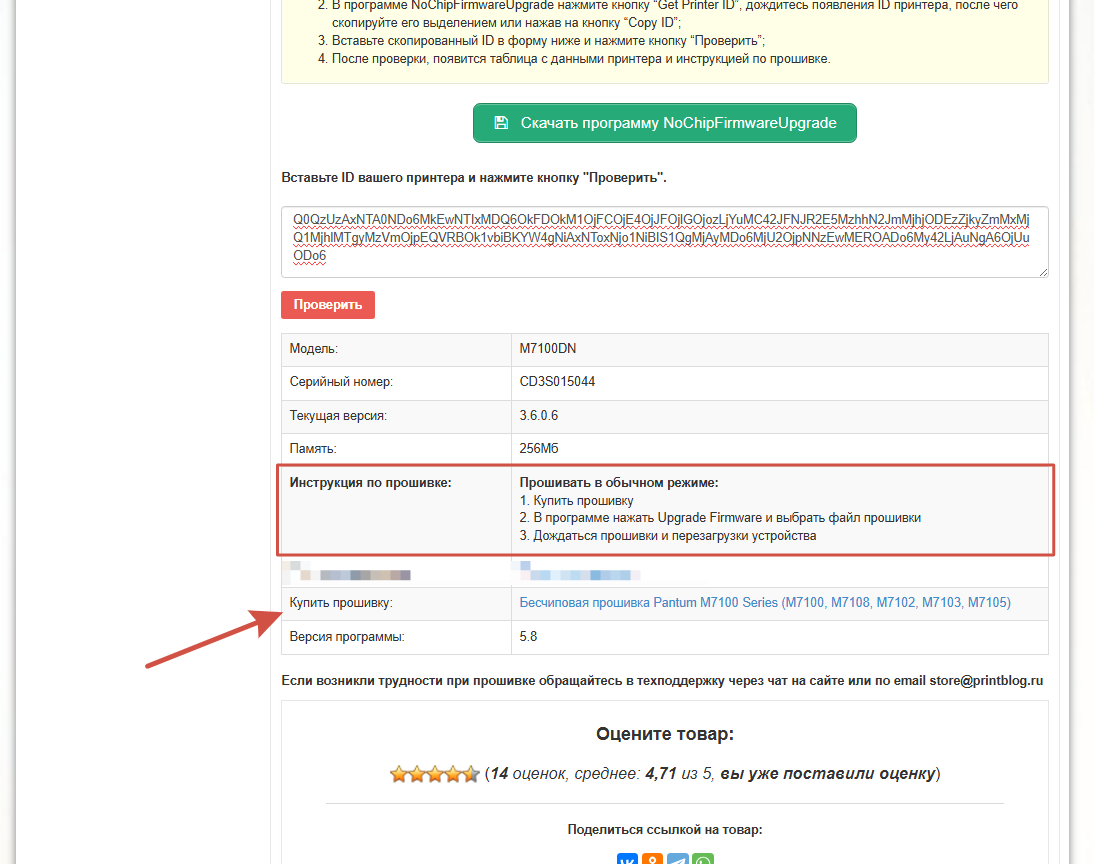
Task: Click the program version value 5.8
Action: [528, 637]
